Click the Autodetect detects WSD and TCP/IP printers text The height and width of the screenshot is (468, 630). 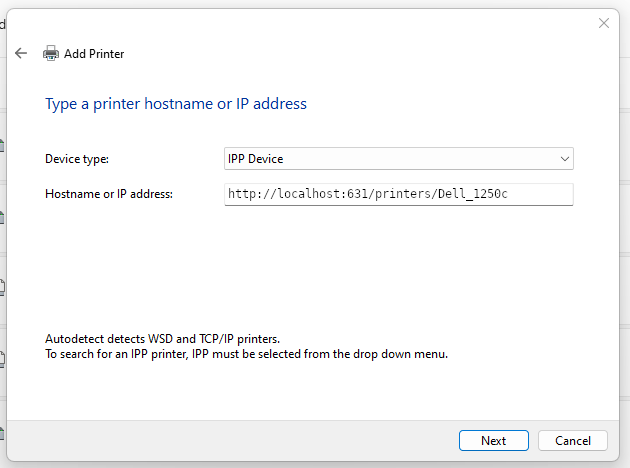point(162,339)
